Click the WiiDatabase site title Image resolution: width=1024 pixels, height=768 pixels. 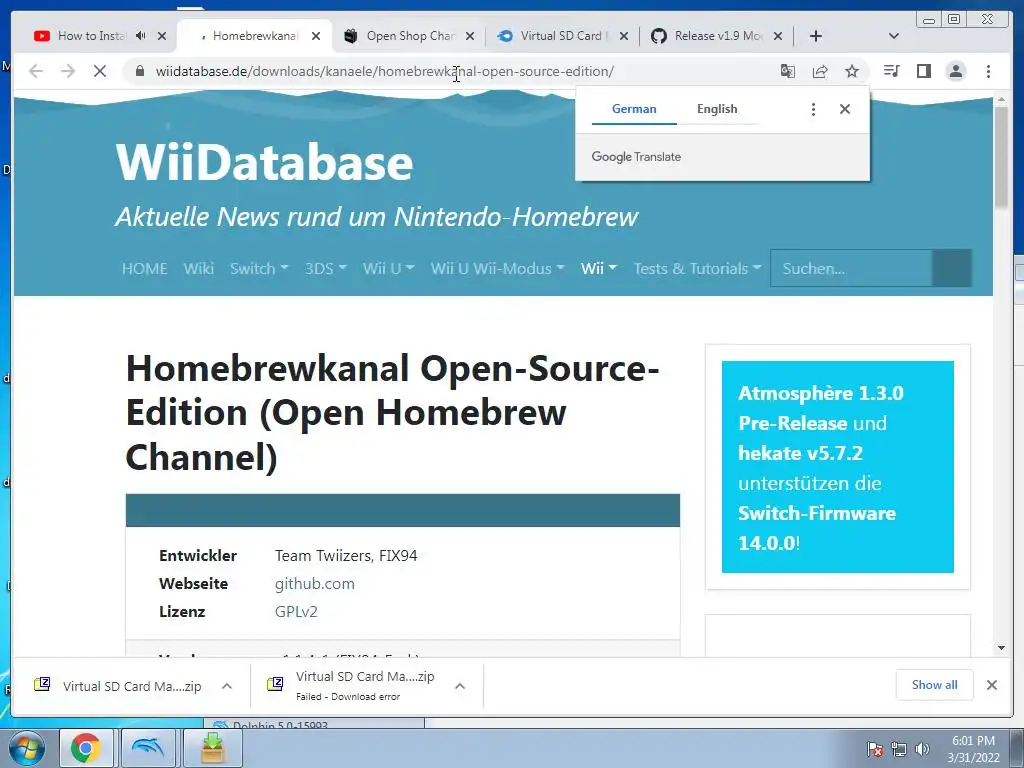click(x=264, y=162)
